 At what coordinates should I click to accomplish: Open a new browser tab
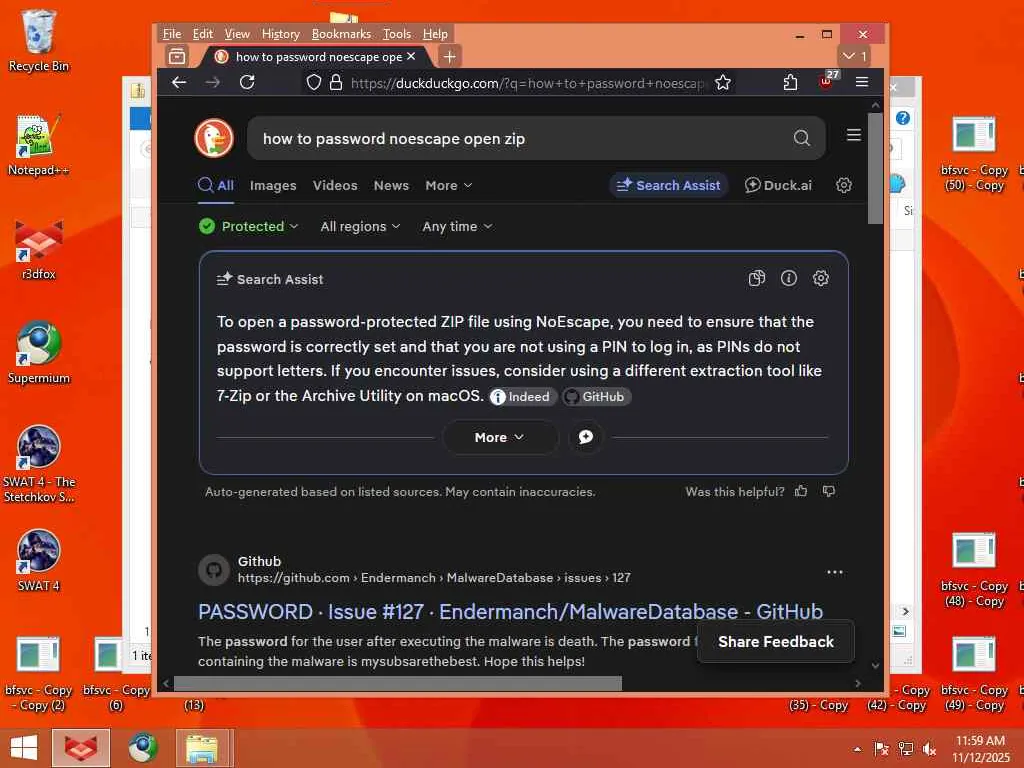[x=449, y=57]
